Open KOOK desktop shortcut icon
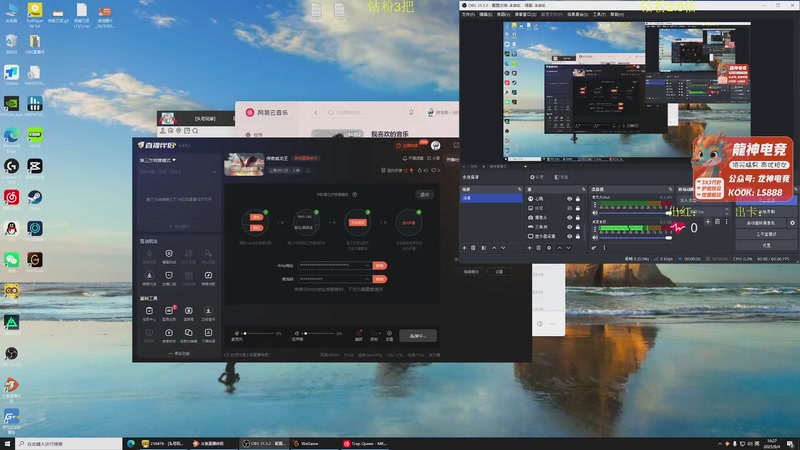 point(35,135)
